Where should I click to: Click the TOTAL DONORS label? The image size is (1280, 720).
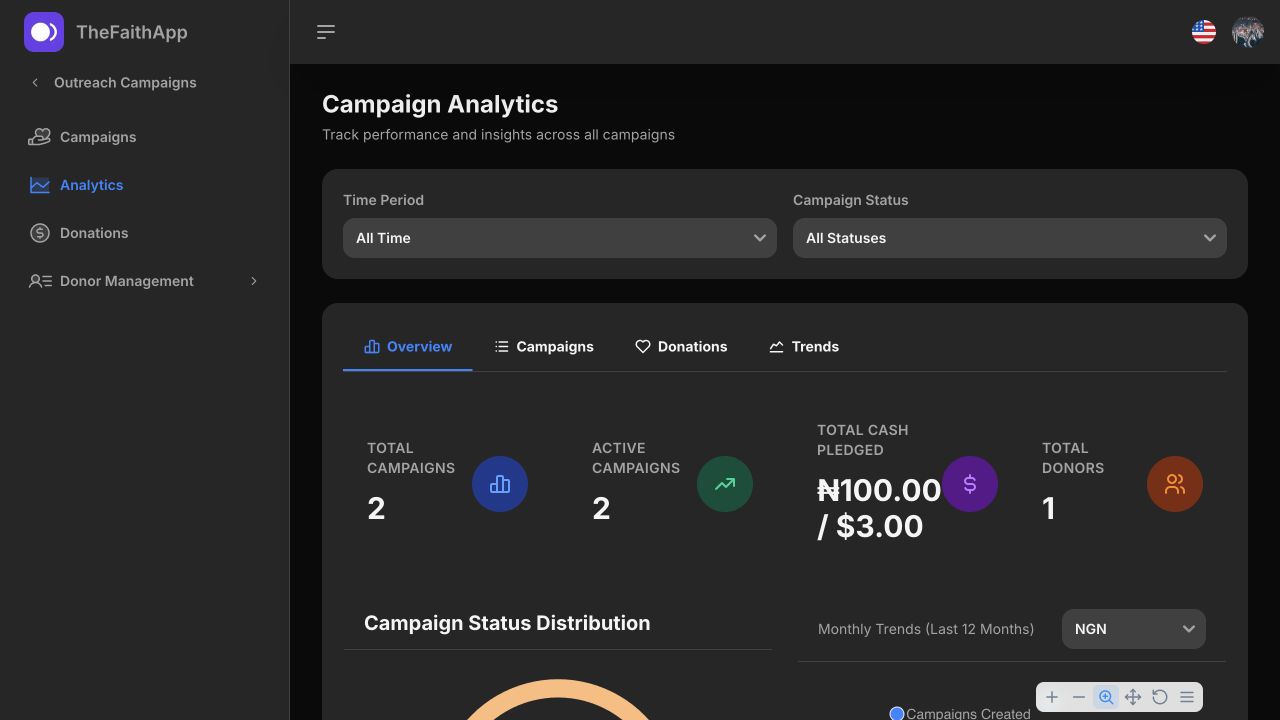[1073, 458]
